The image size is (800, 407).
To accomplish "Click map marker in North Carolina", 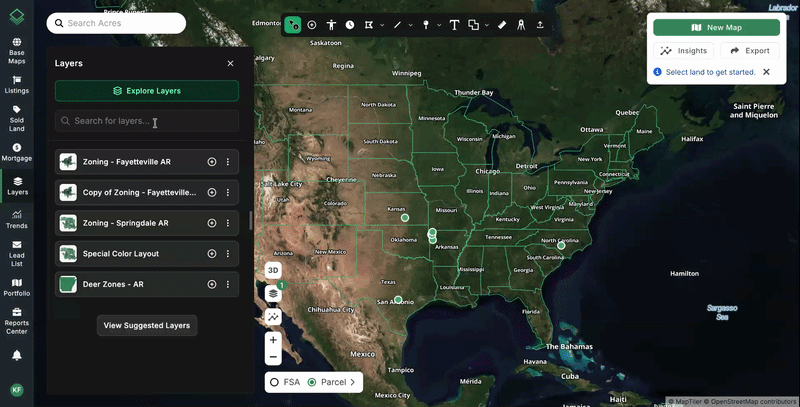I will tap(561, 245).
